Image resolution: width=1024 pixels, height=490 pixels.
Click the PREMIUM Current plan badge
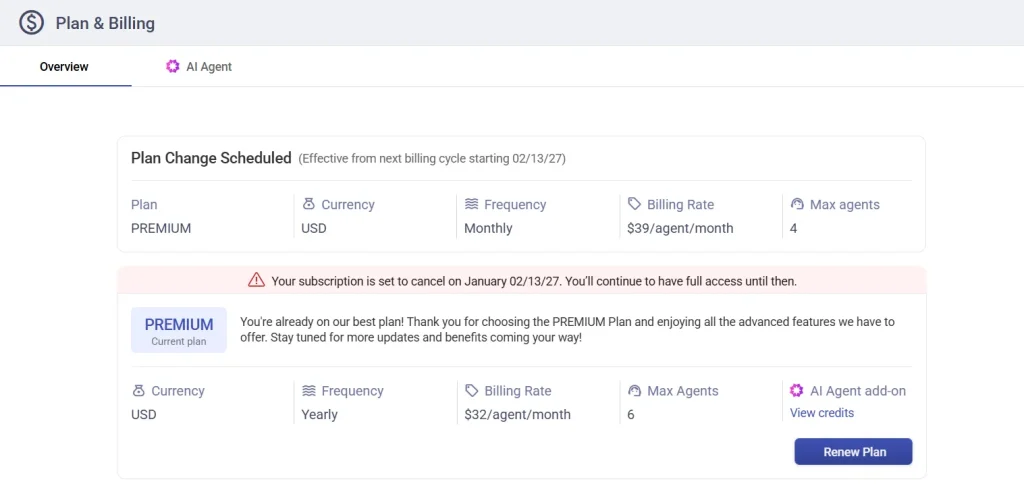179,330
